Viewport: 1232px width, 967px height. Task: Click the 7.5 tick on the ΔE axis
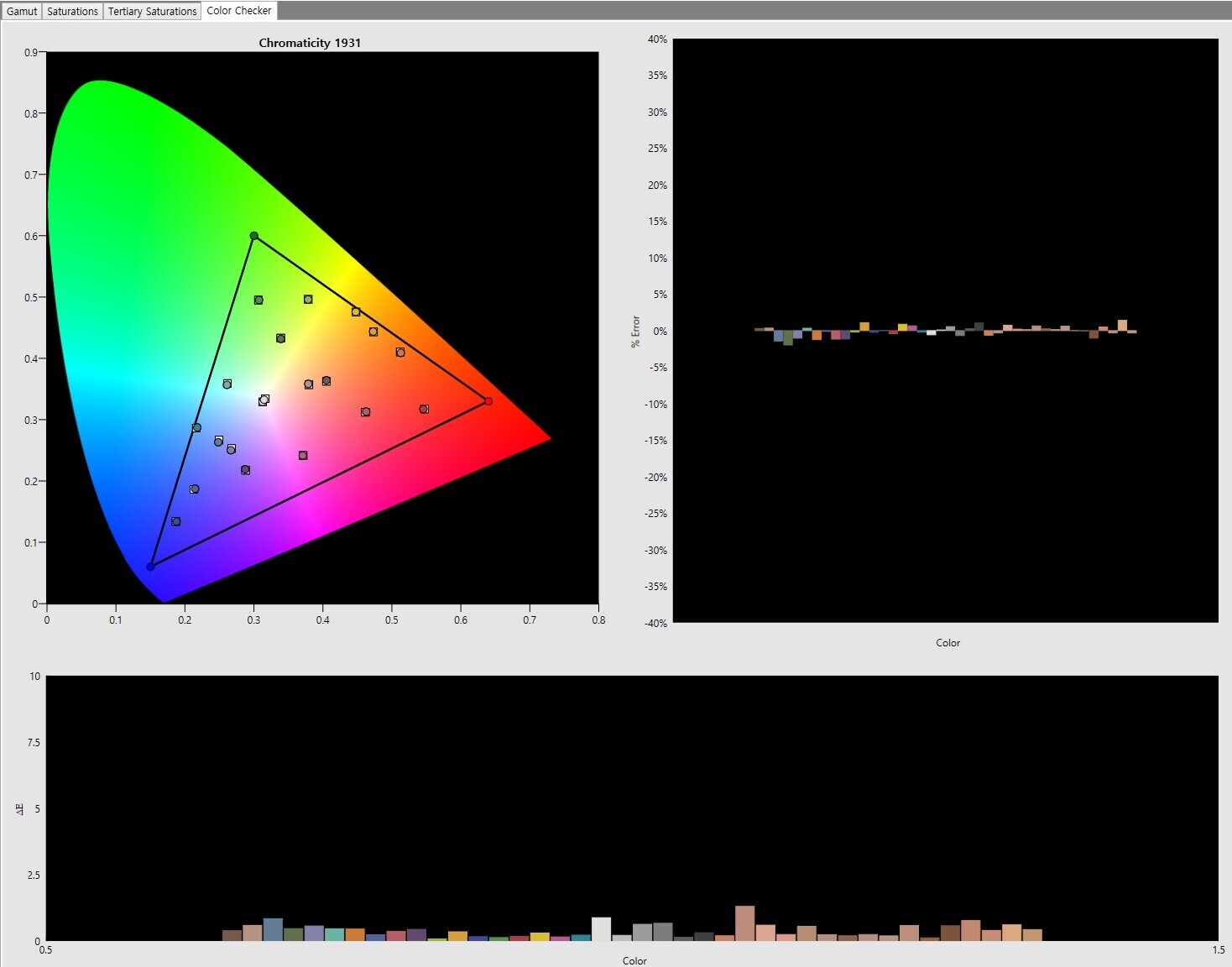34,743
